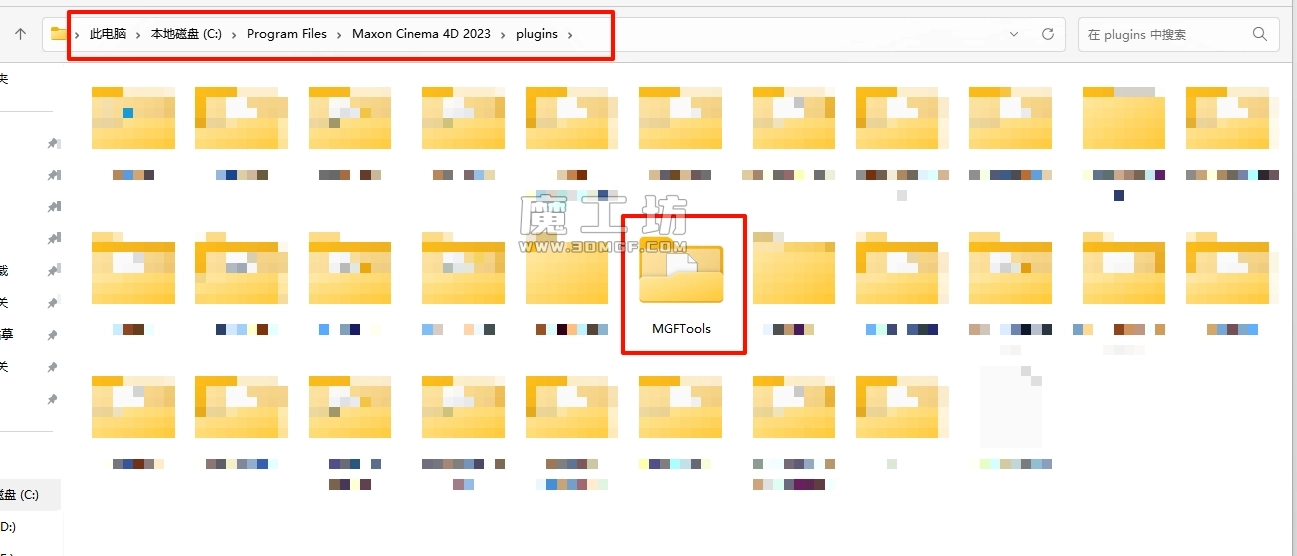Click the folder icon in address bar
Viewport: 1297px width, 556px height.
tap(59, 34)
